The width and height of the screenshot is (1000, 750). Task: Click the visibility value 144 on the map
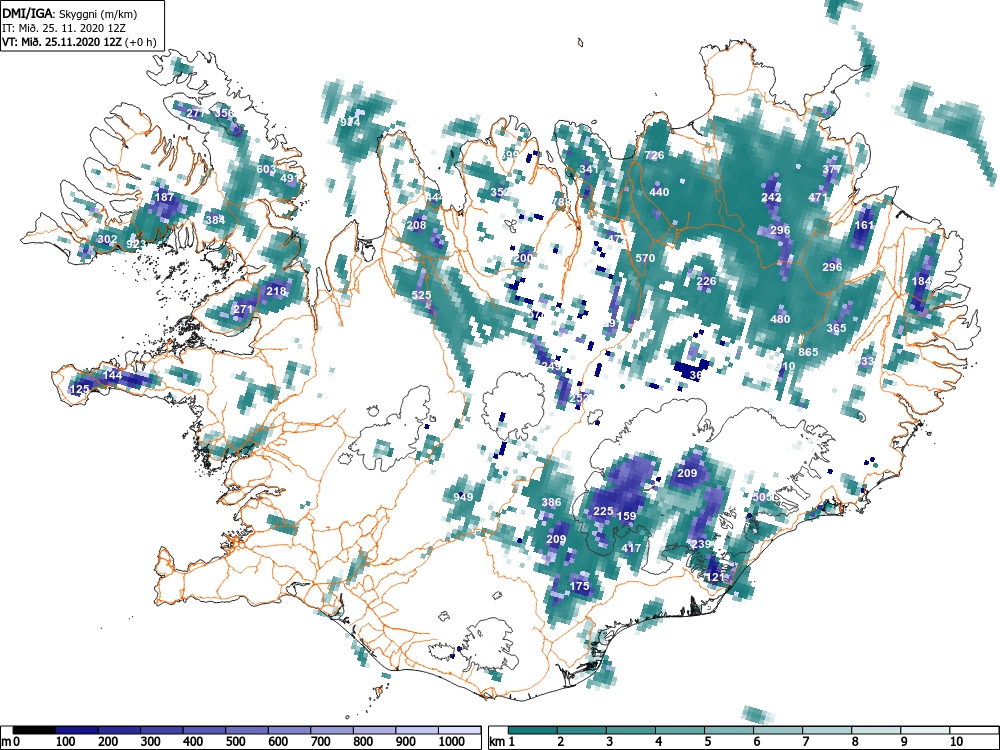pos(112,375)
